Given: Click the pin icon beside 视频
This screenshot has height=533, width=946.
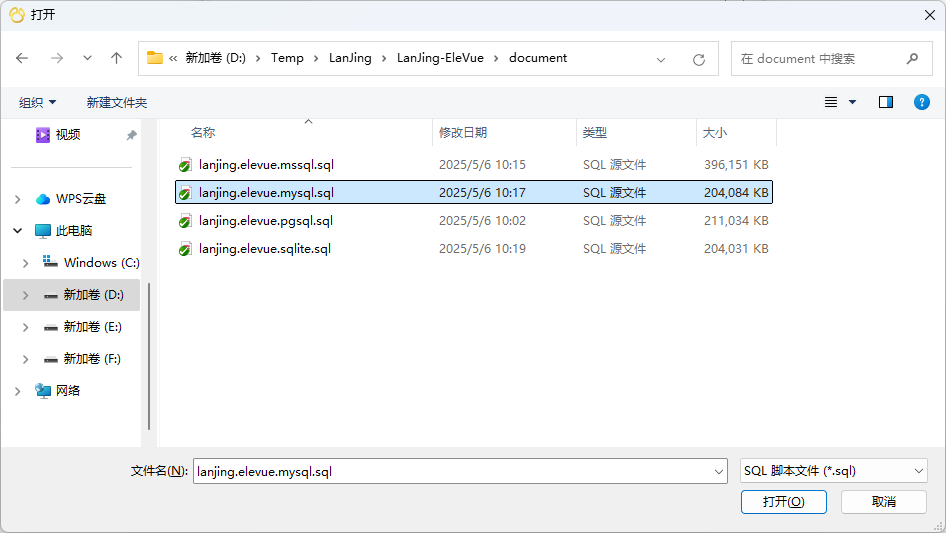Looking at the screenshot, I should [131, 135].
